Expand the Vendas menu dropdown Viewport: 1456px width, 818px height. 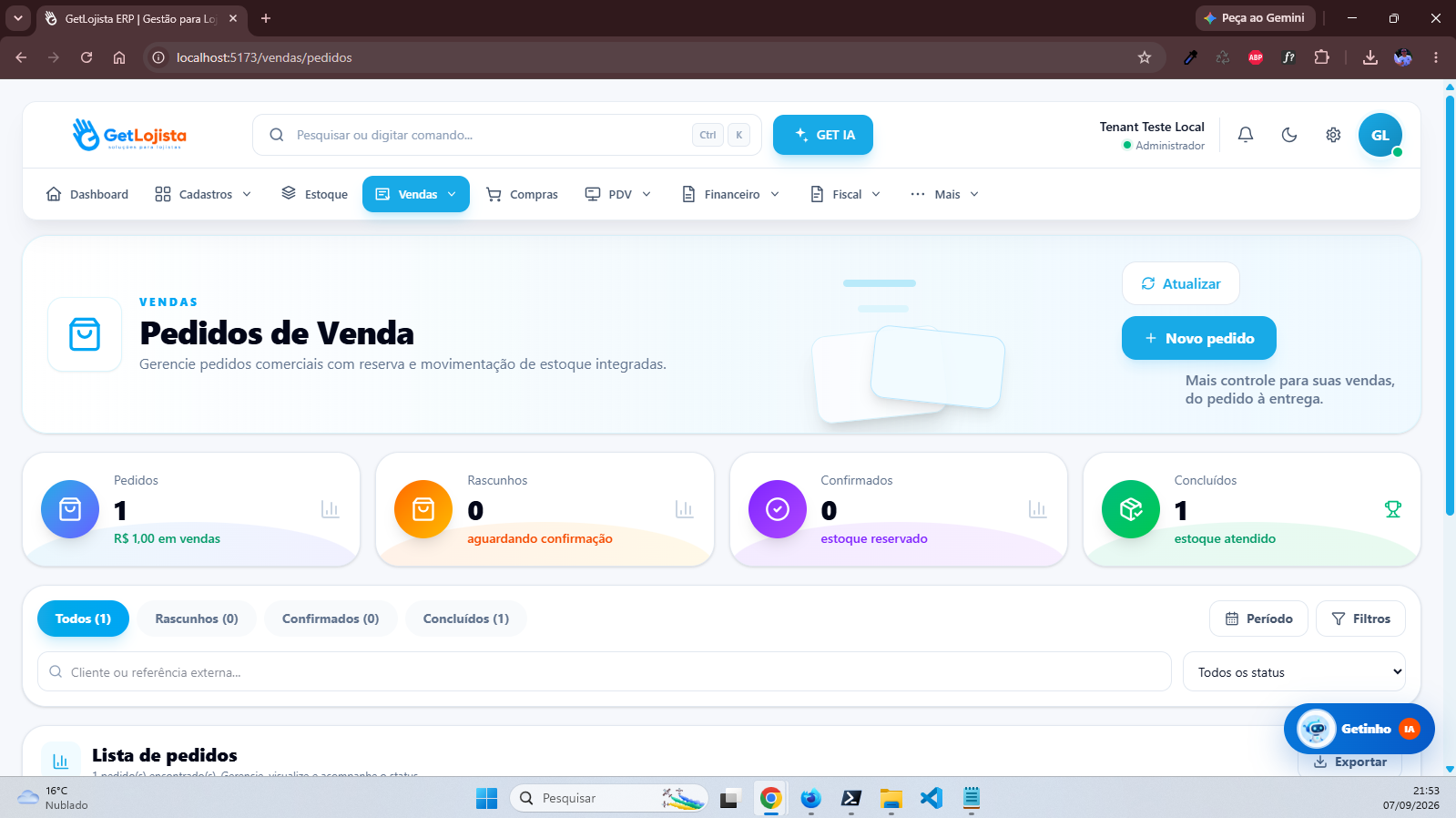416,194
